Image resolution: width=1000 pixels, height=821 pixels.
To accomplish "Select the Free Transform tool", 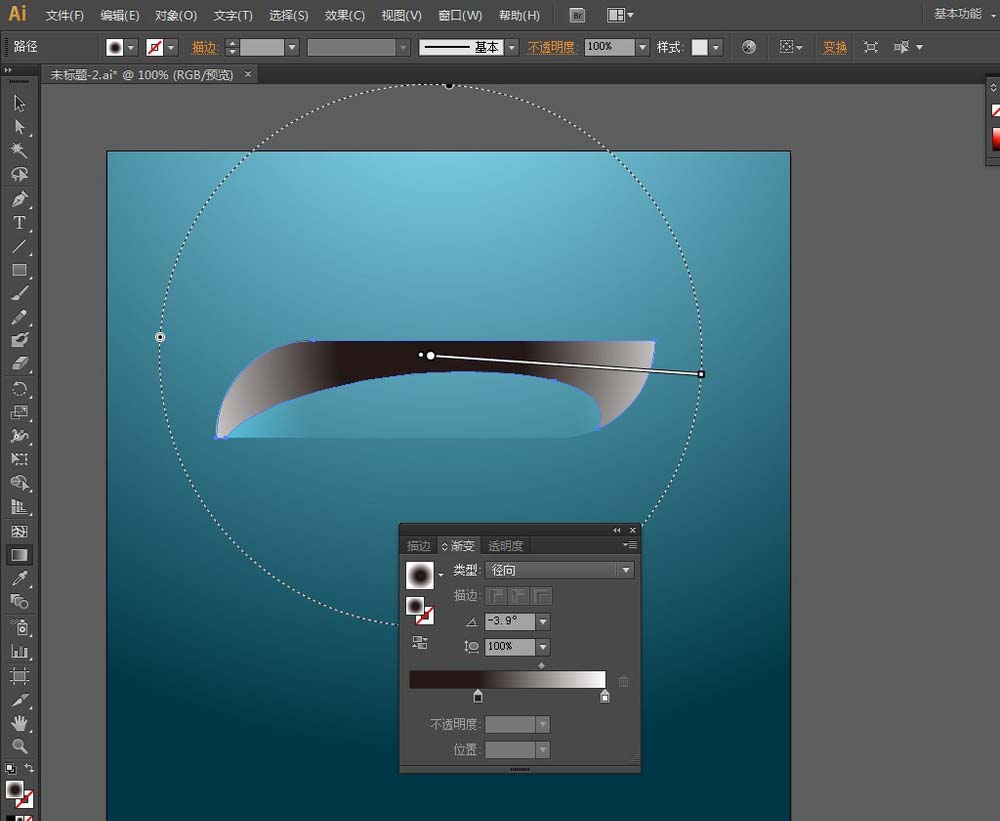I will click(19, 459).
